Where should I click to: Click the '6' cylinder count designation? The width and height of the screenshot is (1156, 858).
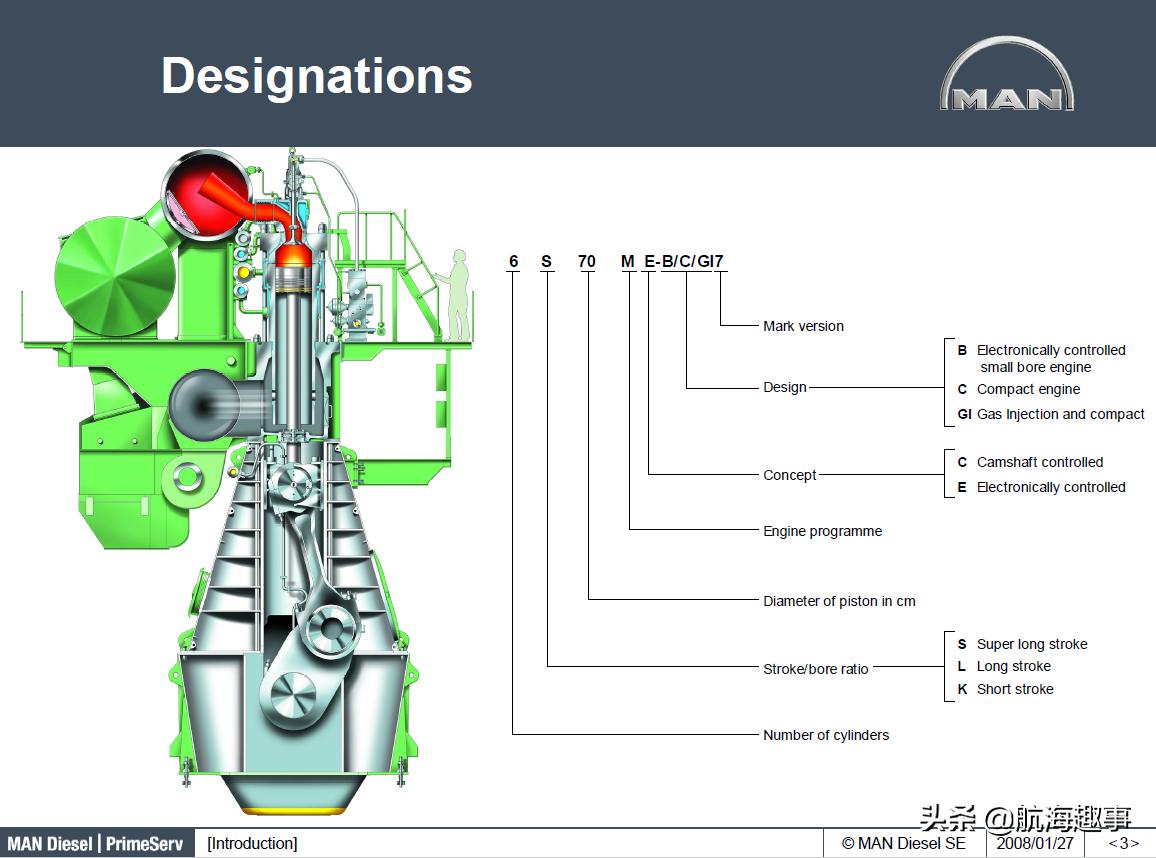coord(513,261)
